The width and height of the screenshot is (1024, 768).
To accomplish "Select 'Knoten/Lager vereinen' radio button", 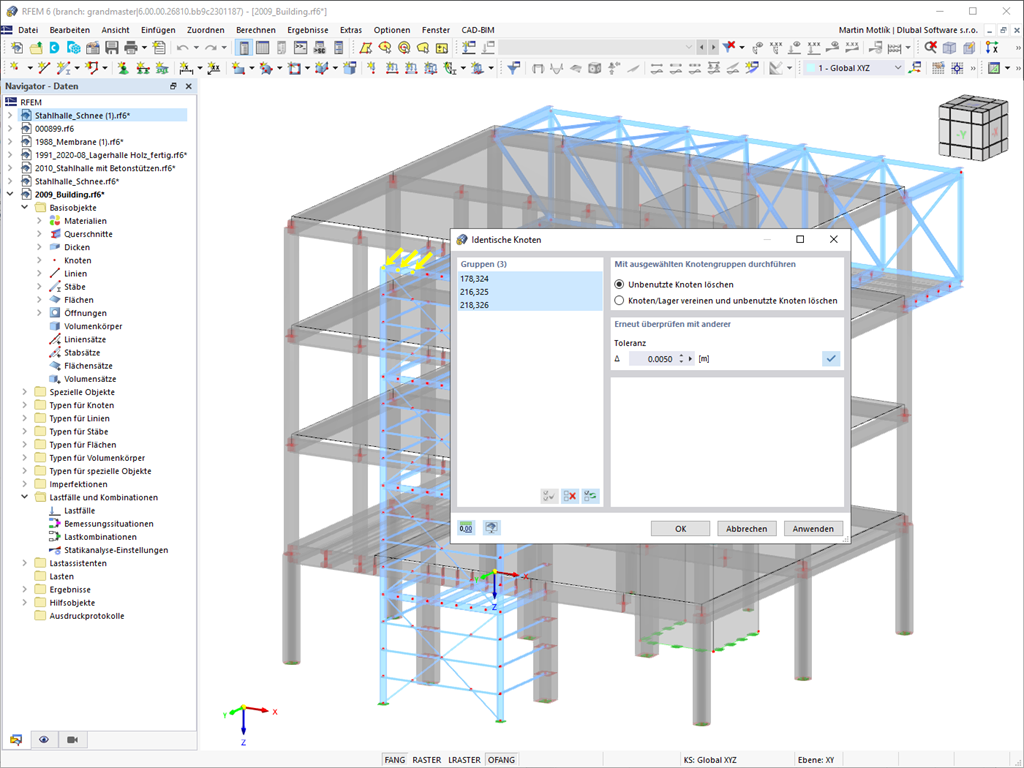I will coord(619,300).
